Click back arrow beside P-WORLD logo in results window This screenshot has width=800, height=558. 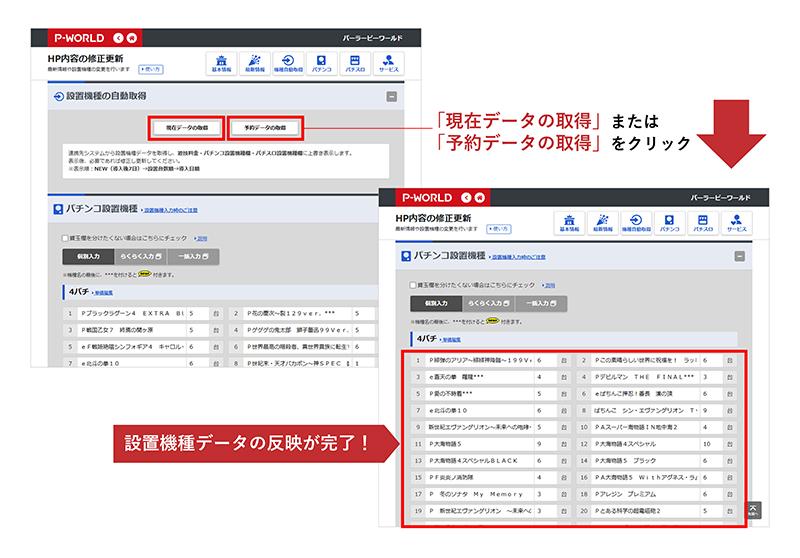click(x=465, y=196)
